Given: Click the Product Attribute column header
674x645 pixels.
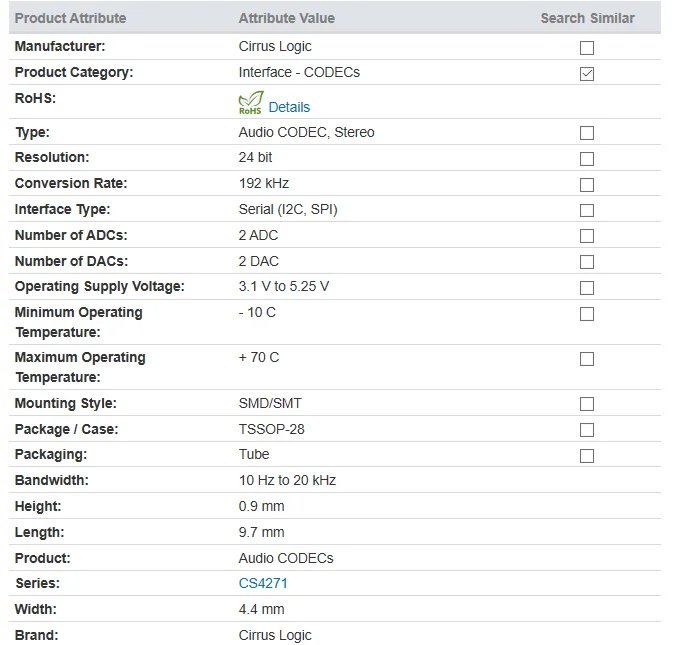Looking at the screenshot, I should coord(70,18).
